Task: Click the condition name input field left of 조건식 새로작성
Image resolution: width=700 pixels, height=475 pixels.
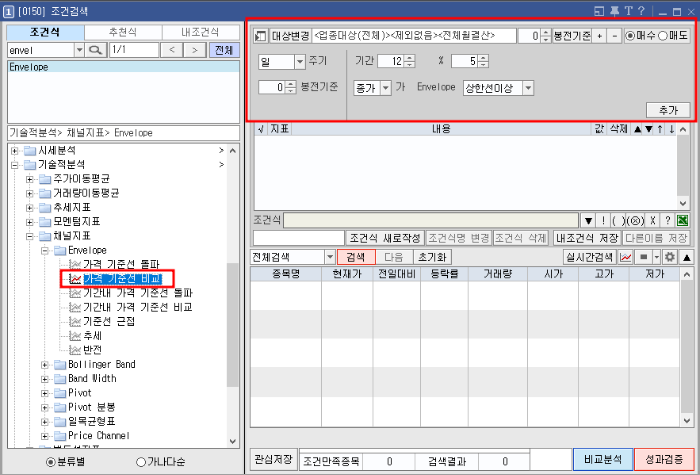Action: (x=299, y=238)
